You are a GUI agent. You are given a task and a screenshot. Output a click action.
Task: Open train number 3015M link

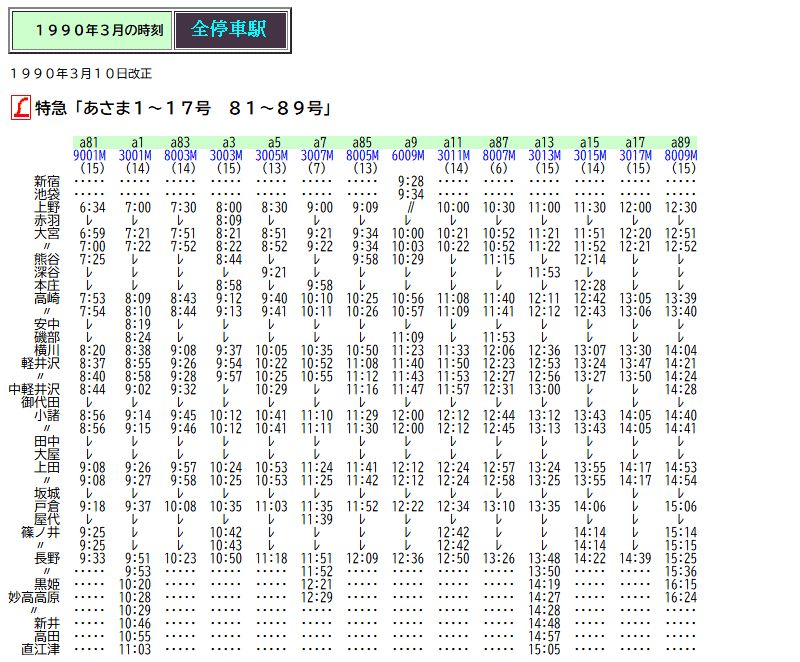tap(590, 156)
